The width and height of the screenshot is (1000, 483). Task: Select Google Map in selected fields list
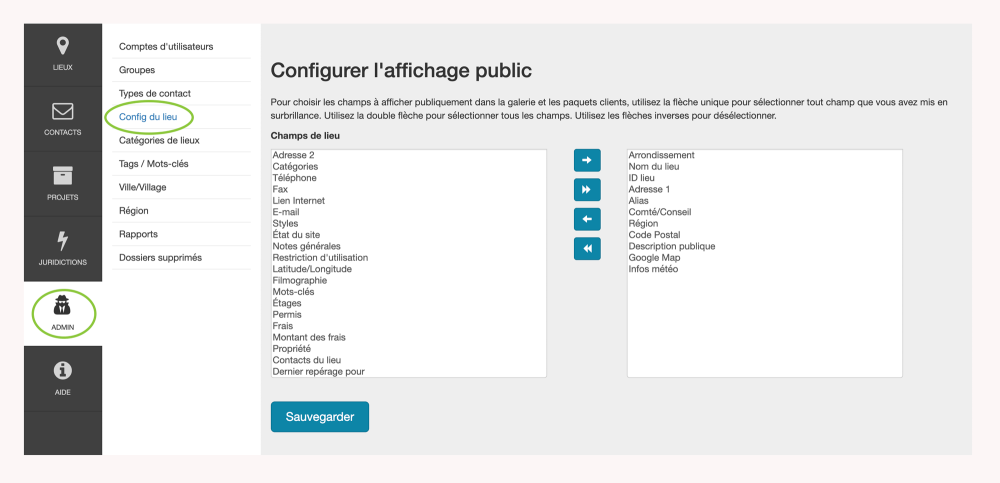tap(654, 258)
